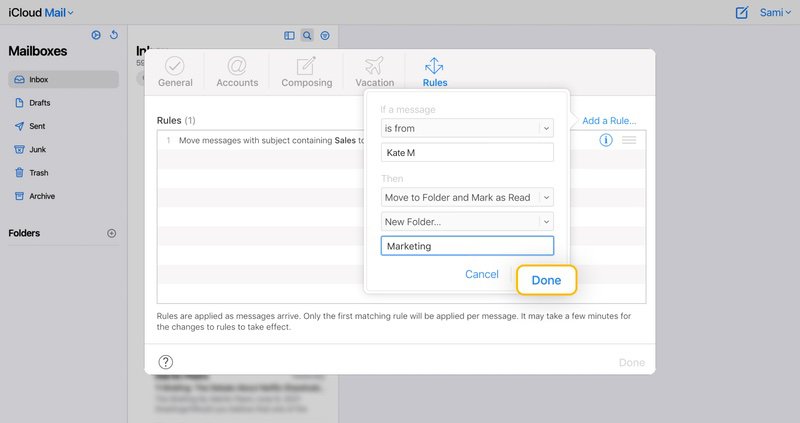Click the filter messages icon

[325, 36]
